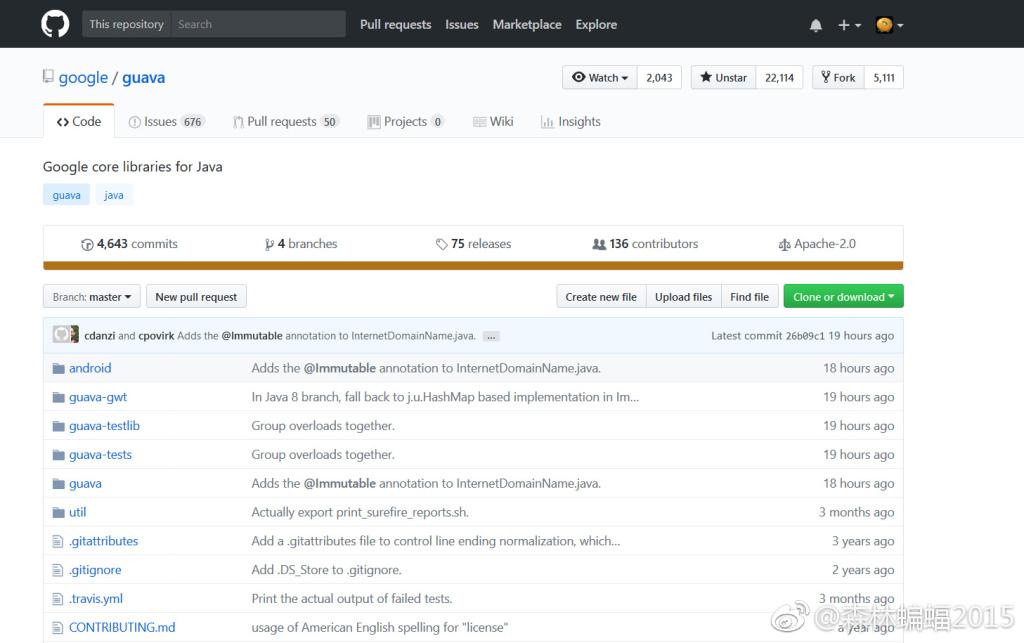
Task: Click the guava-testlib folder icon
Action: coord(59,426)
